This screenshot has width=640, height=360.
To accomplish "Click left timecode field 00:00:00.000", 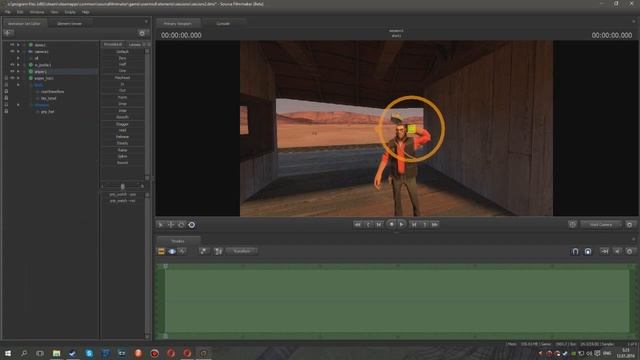I will tap(181, 36).
